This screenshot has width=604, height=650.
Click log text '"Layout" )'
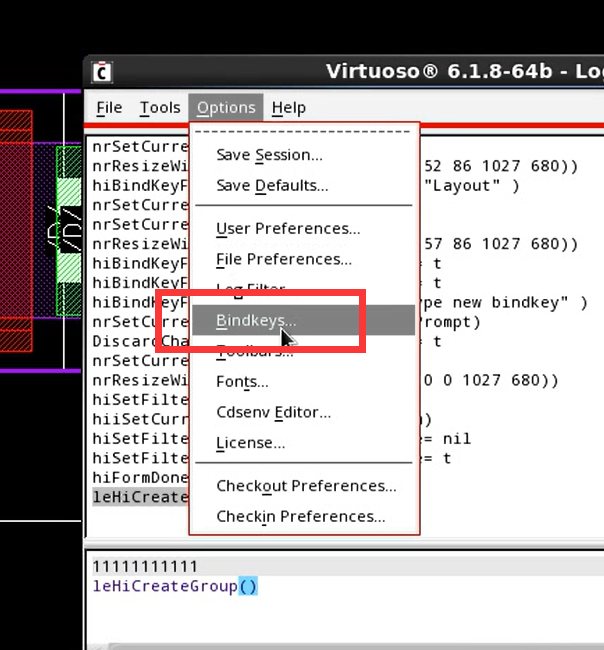click(472, 186)
